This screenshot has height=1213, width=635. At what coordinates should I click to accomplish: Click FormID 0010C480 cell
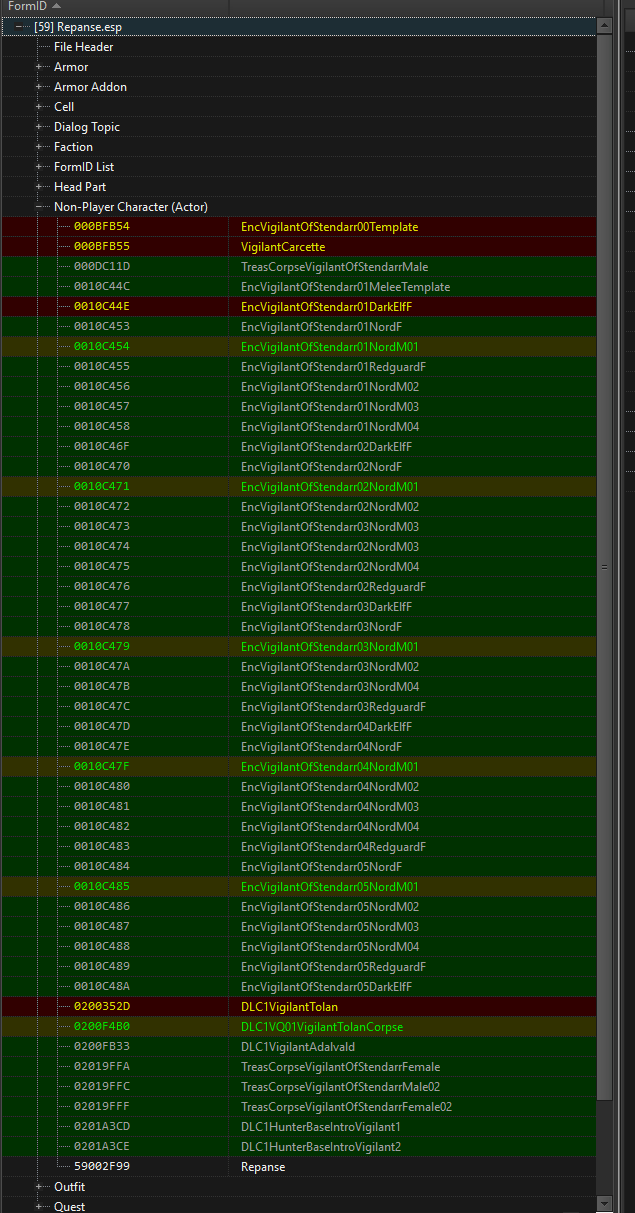click(102, 787)
